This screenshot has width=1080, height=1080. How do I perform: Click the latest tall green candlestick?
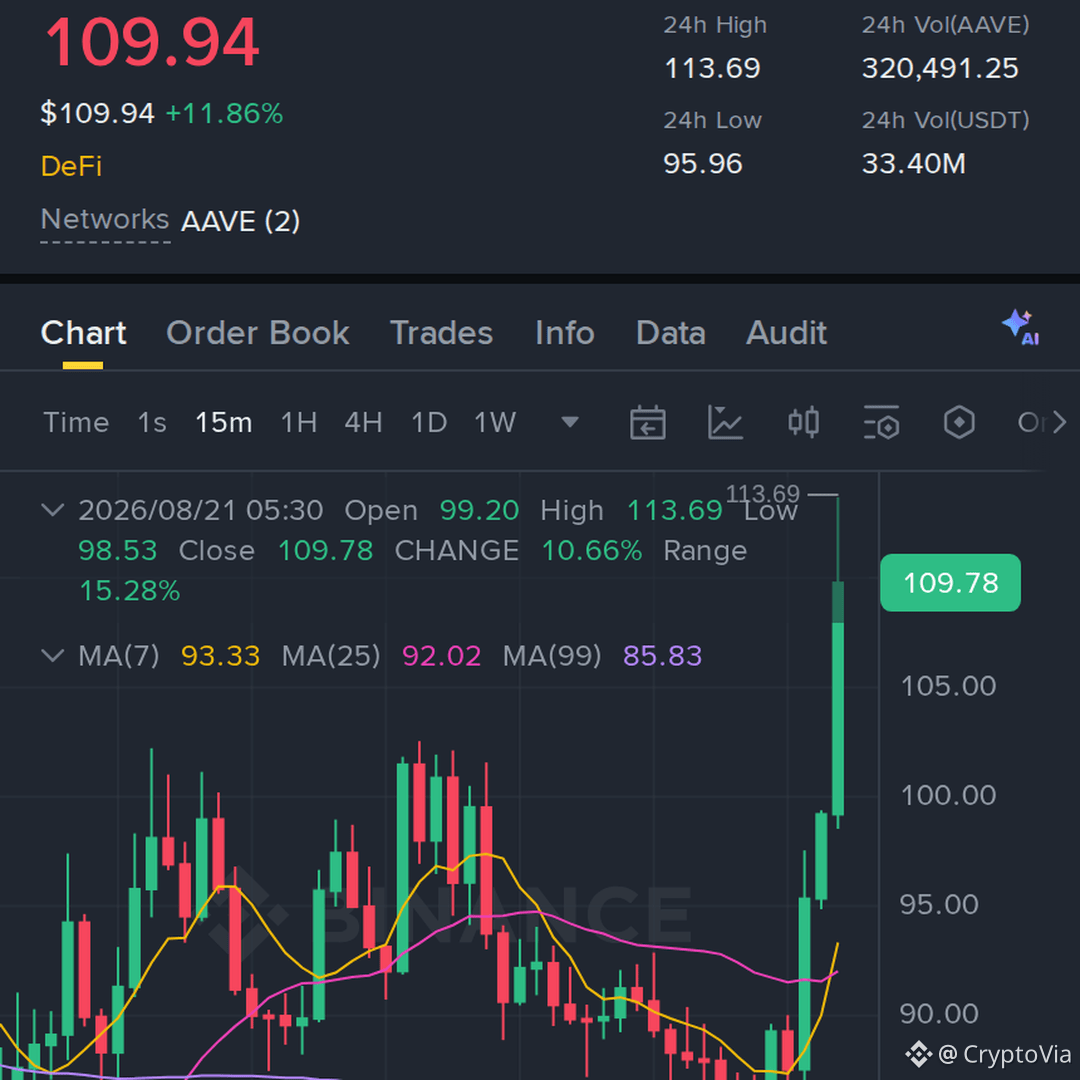point(838,696)
